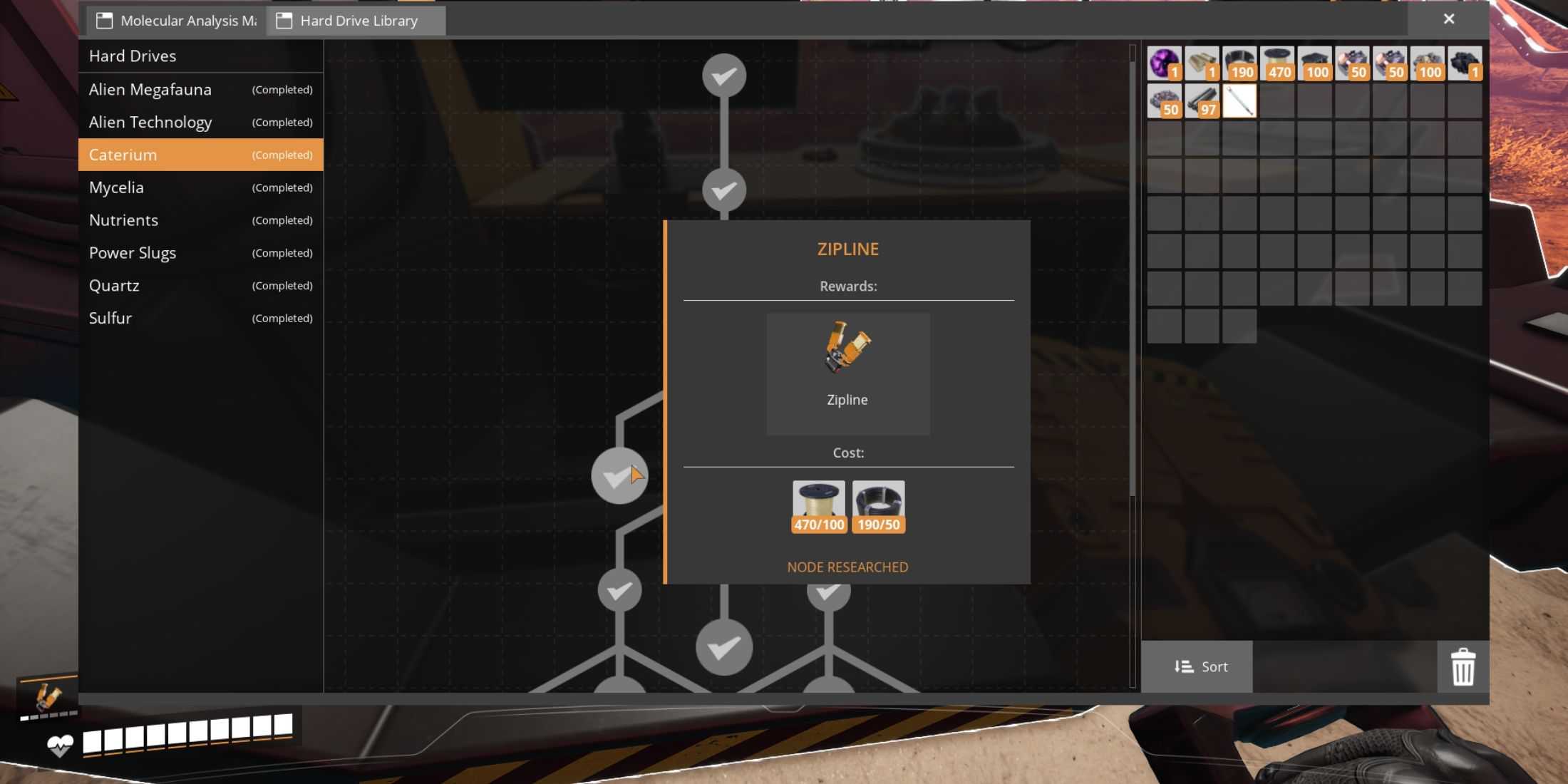Expand the Nutrients research category

pyautogui.click(x=123, y=219)
